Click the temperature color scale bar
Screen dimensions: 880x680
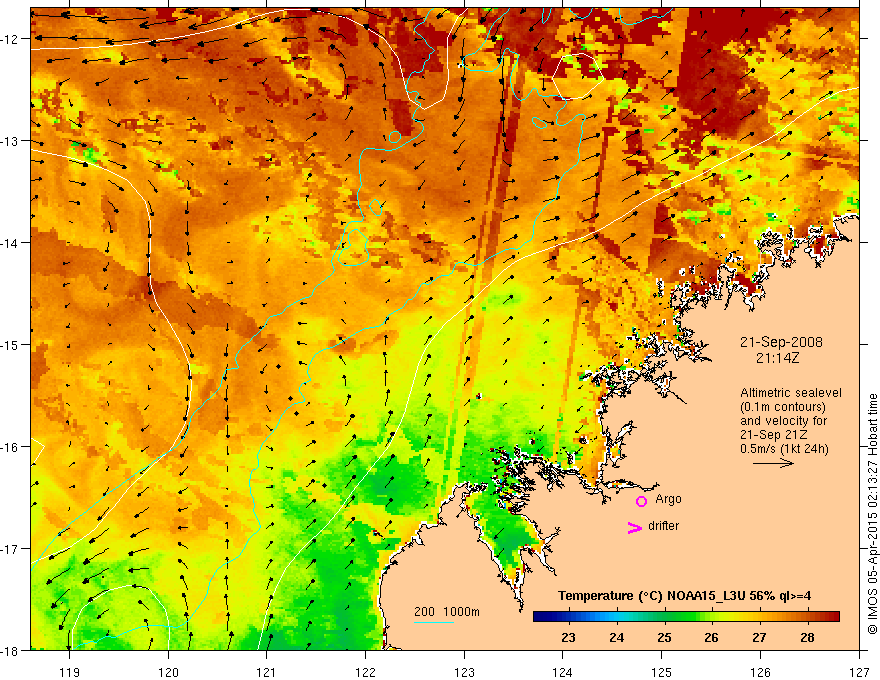click(686, 617)
